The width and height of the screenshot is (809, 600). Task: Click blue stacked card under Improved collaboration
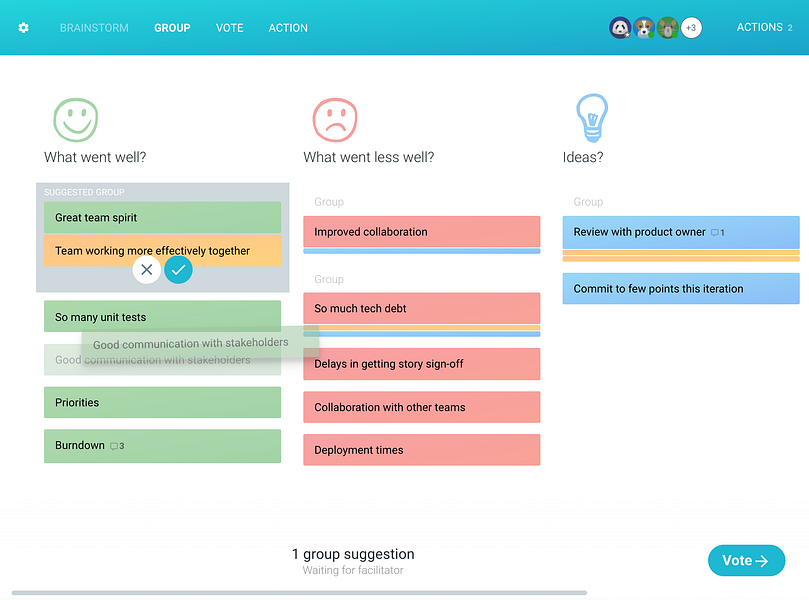[x=422, y=251]
